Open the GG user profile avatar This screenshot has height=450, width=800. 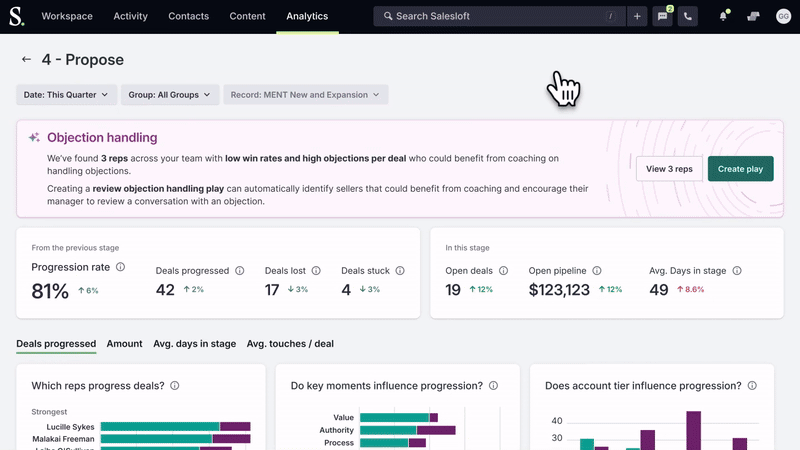[782, 16]
